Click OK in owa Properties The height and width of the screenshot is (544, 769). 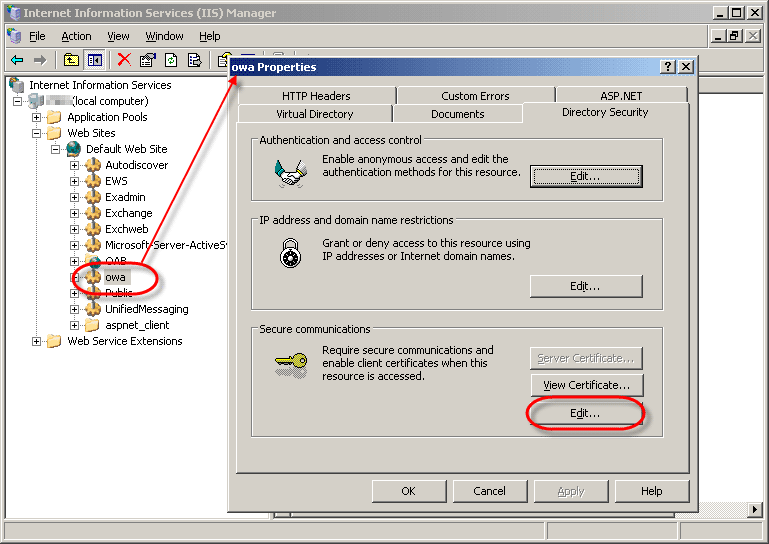pos(409,491)
